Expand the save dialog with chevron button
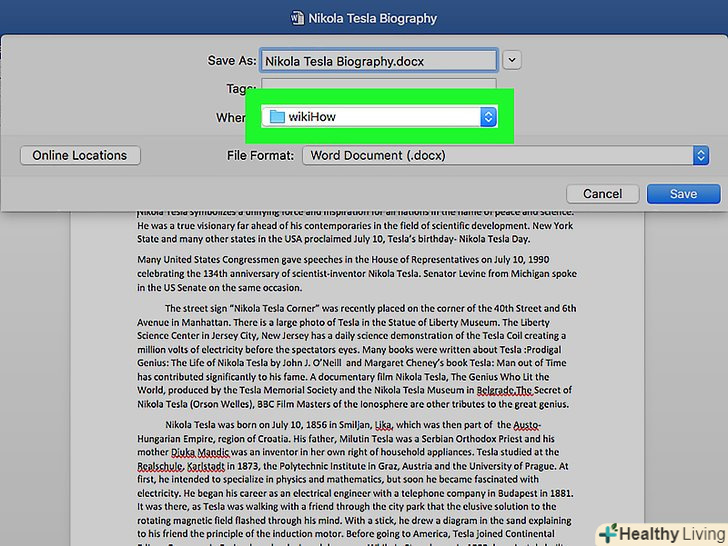728x546 pixels. [512, 60]
